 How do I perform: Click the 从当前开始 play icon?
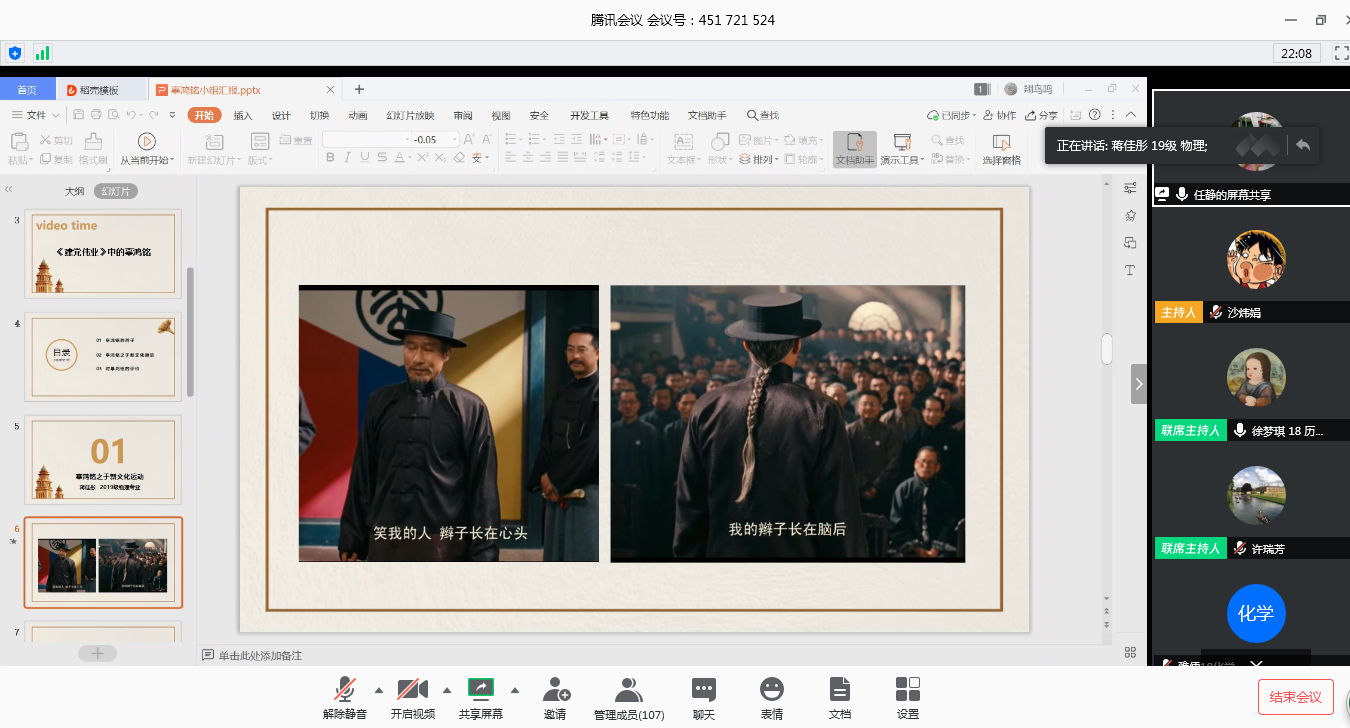pos(146,141)
